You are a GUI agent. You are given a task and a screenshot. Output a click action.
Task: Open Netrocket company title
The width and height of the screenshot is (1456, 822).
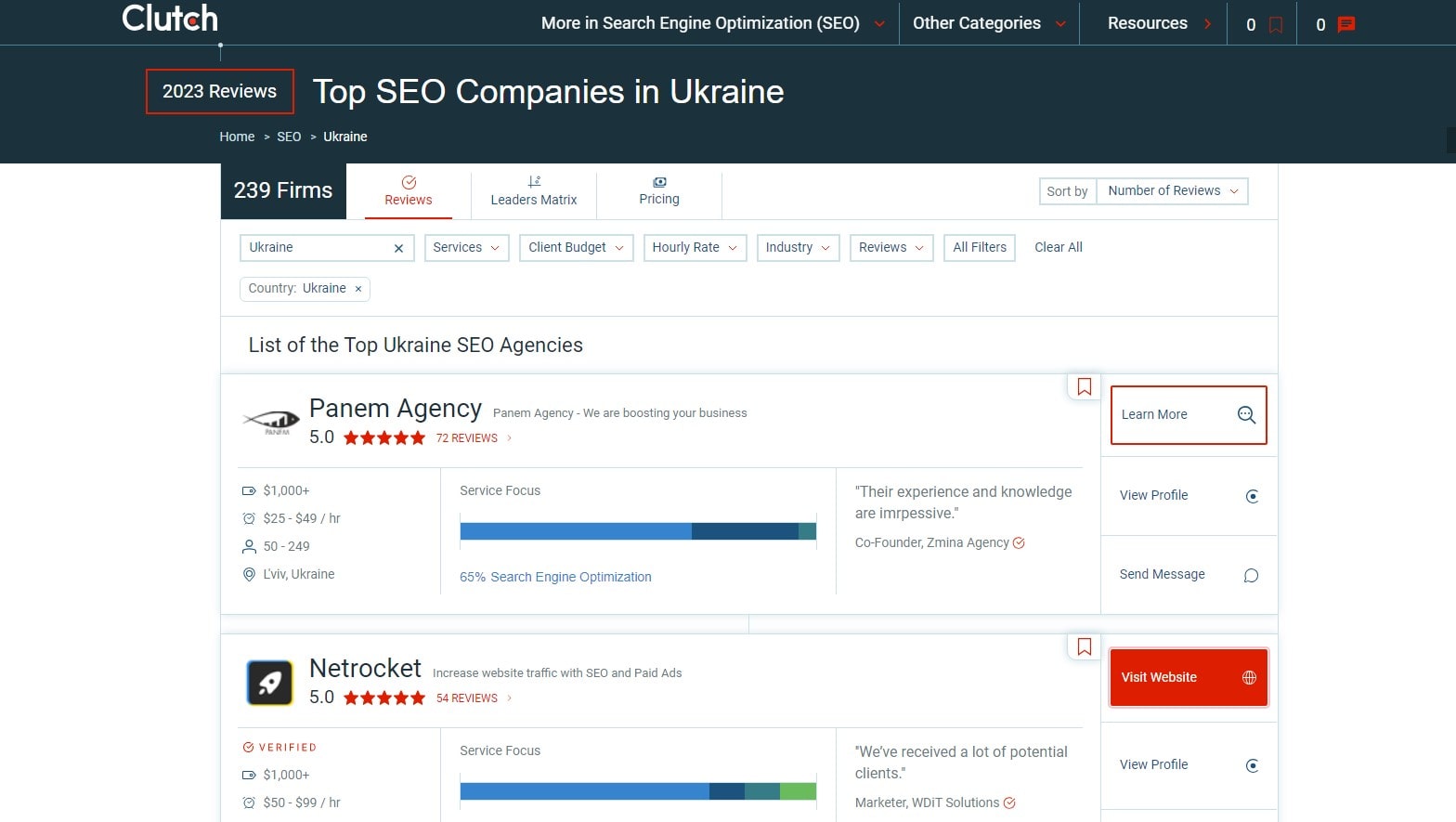tap(365, 669)
